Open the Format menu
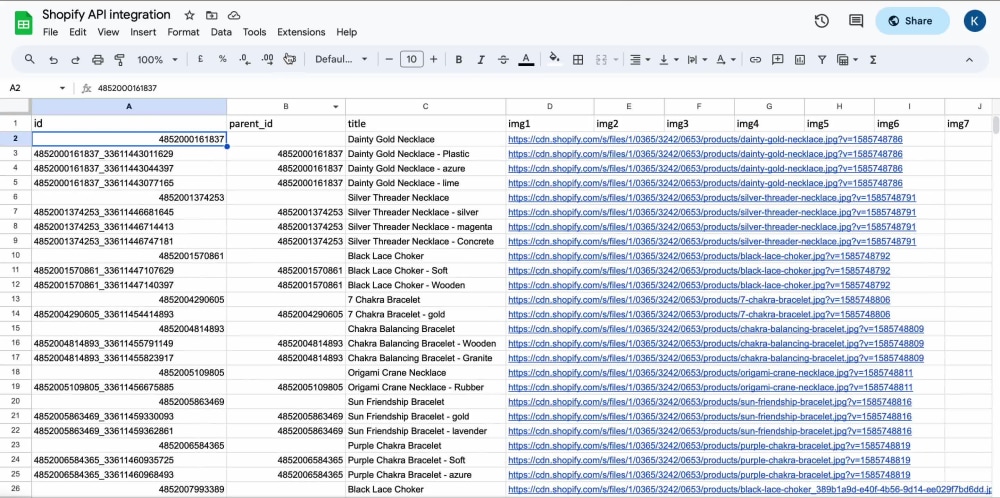Image resolution: width=1000 pixels, height=498 pixels. tap(184, 32)
